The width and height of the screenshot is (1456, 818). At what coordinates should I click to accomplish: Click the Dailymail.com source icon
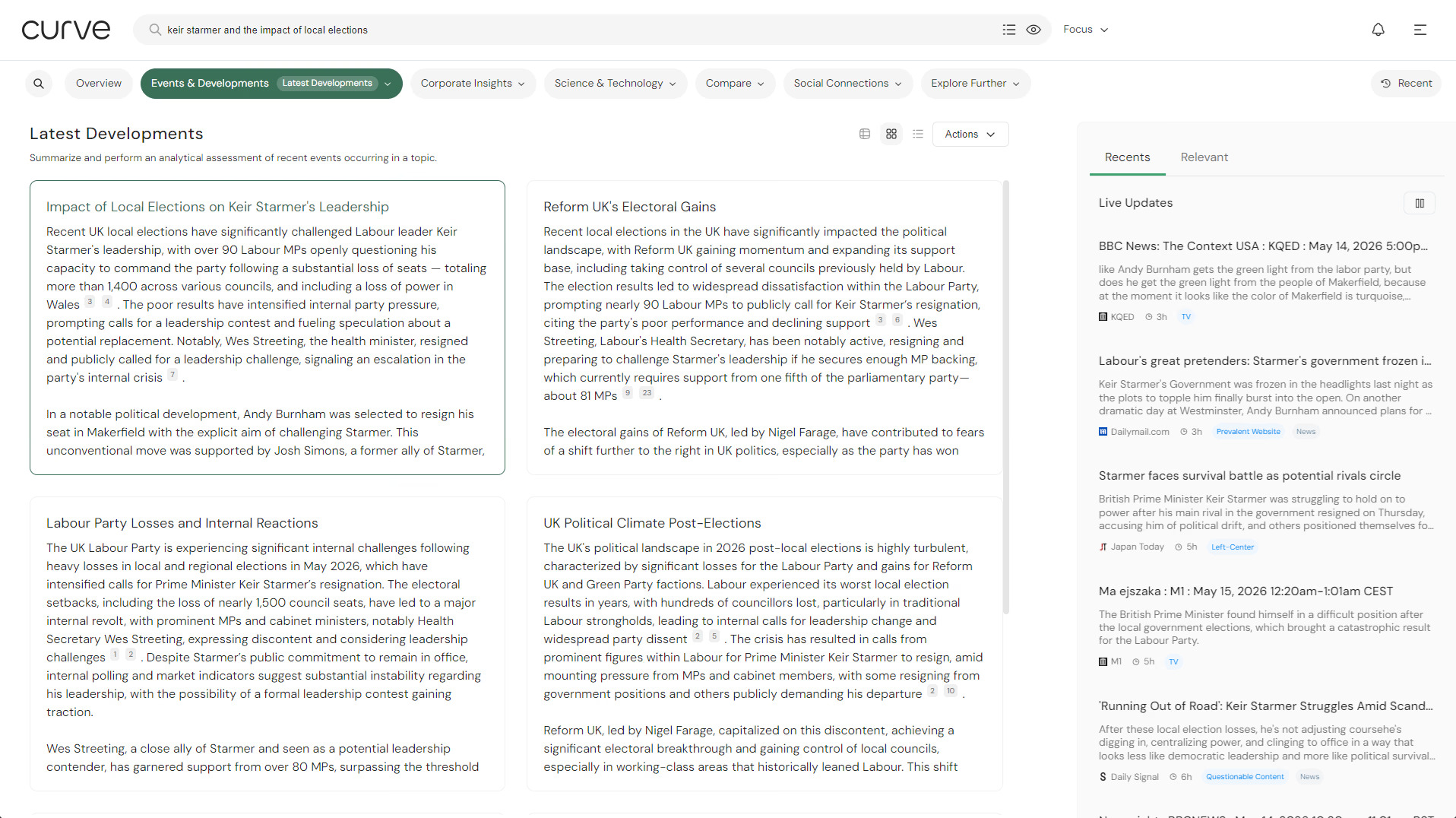(x=1103, y=432)
